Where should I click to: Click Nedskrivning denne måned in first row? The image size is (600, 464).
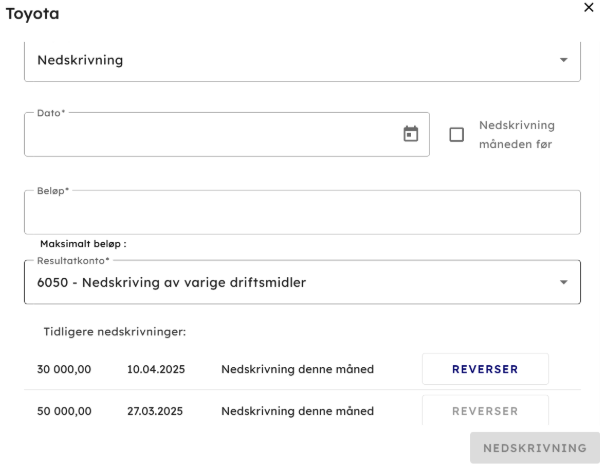(x=297, y=369)
